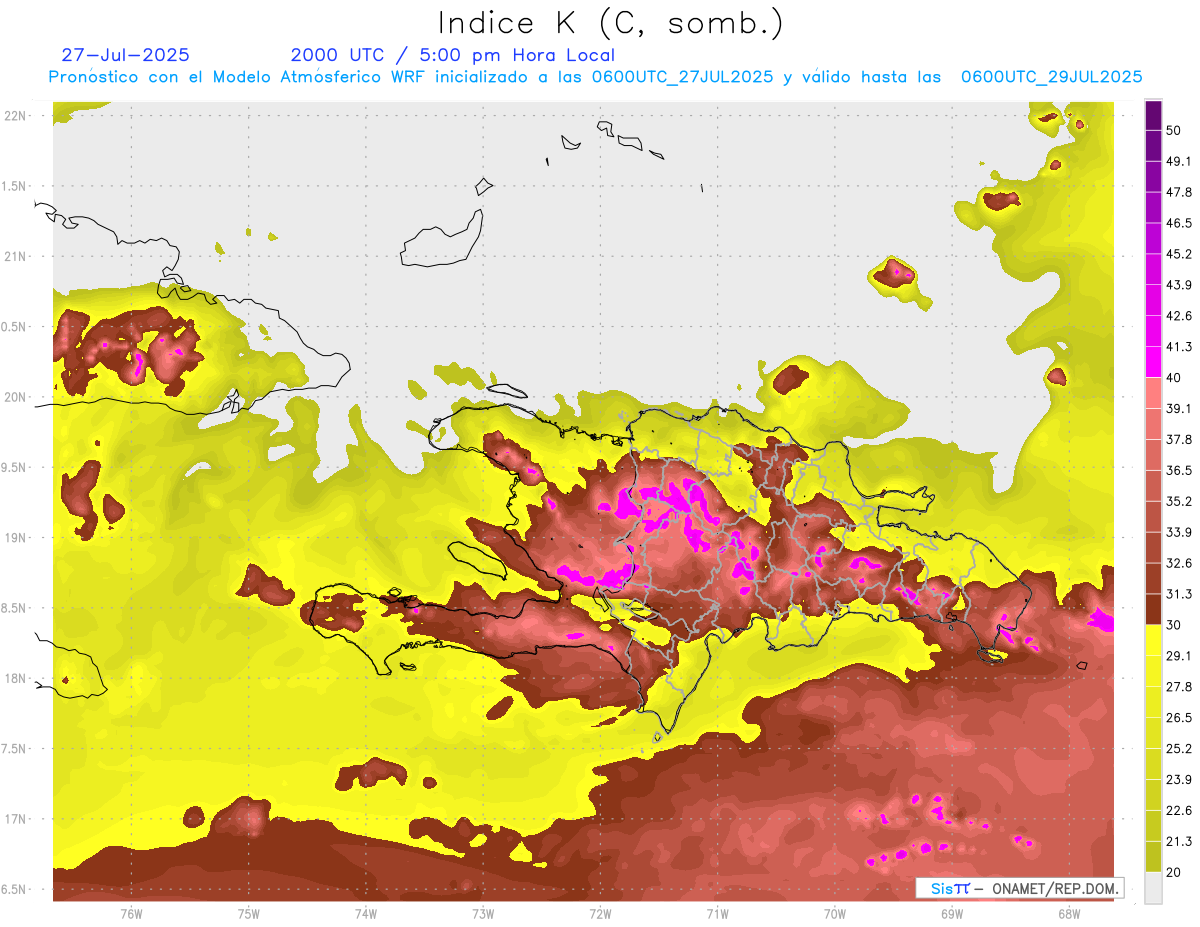Click the bright magenta swatch between 40 and 41.3
This screenshot has width=1200, height=927.
[1153, 363]
